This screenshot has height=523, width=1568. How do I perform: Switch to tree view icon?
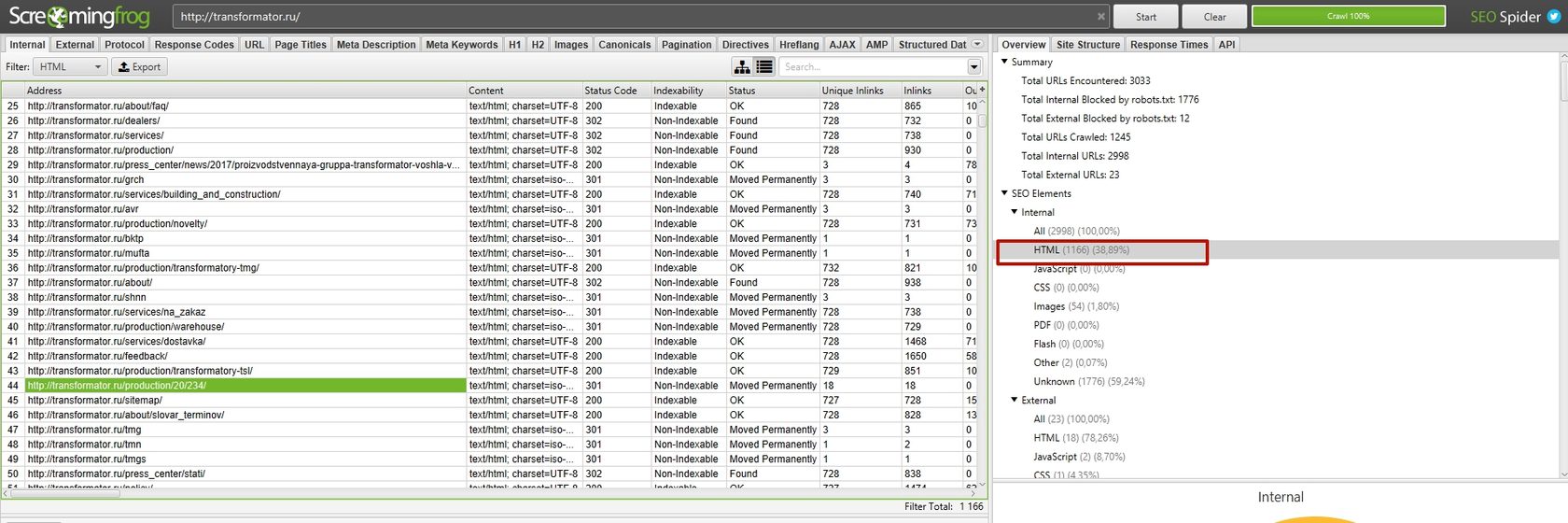point(742,66)
